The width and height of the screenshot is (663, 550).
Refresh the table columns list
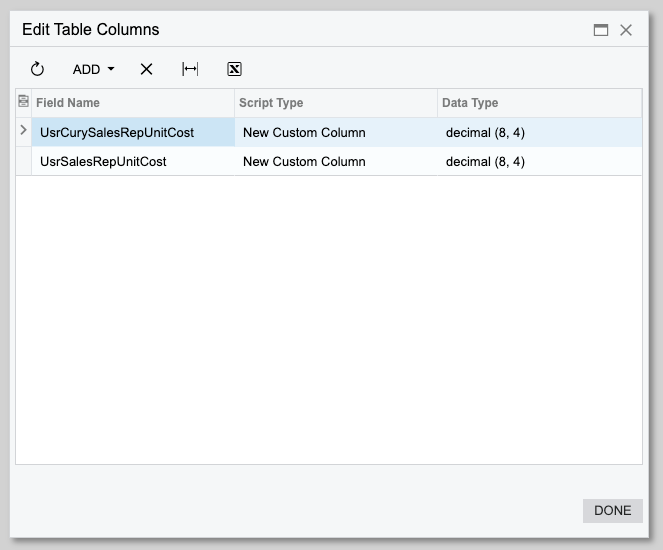tap(37, 69)
